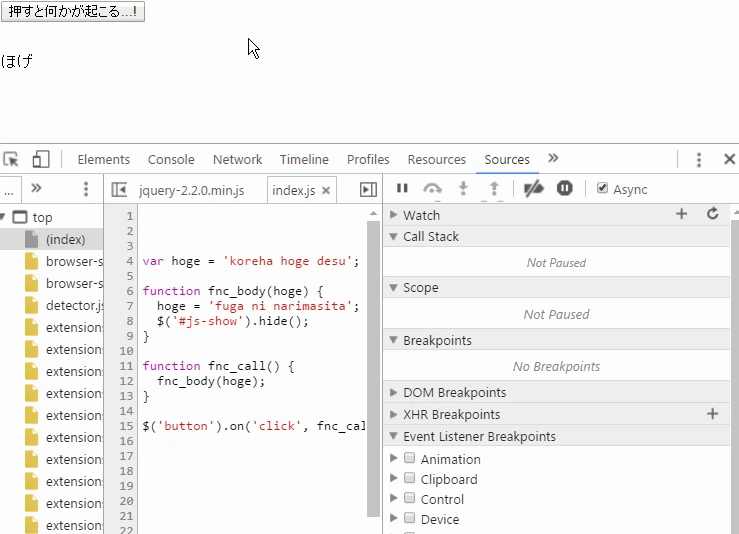Image resolution: width=739 pixels, height=534 pixels.
Task: Select the Sources tab
Action: tap(507, 160)
